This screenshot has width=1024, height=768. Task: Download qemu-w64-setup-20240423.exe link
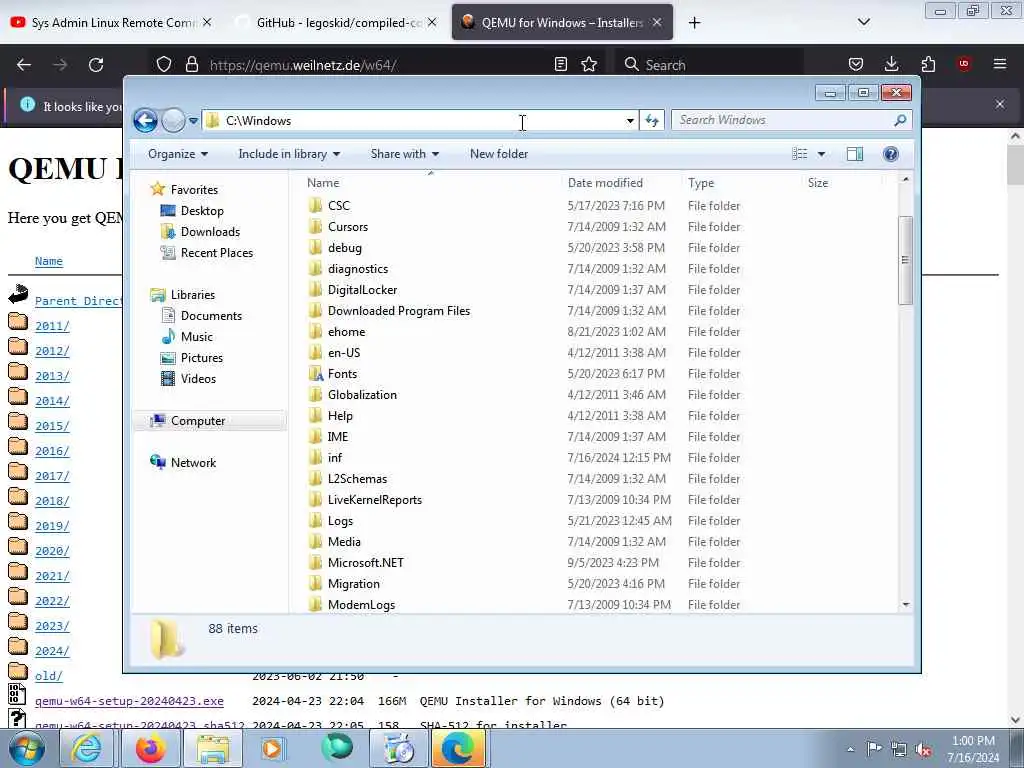[x=129, y=701]
